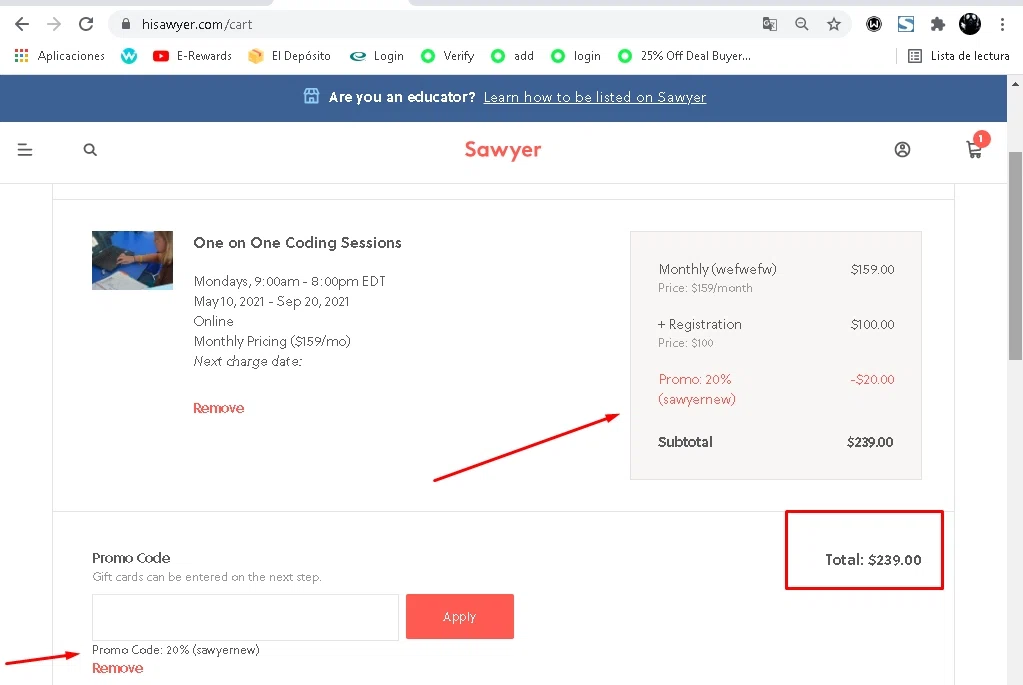Click the May 10, 2021 - Sep 20, 2021 dates
The width and height of the screenshot is (1023, 685).
click(271, 301)
